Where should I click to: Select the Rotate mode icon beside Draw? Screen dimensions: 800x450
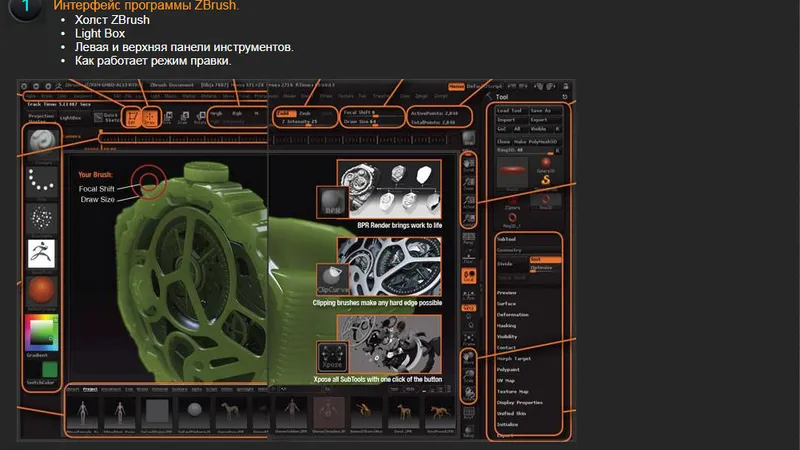click(x=201, y=118)
